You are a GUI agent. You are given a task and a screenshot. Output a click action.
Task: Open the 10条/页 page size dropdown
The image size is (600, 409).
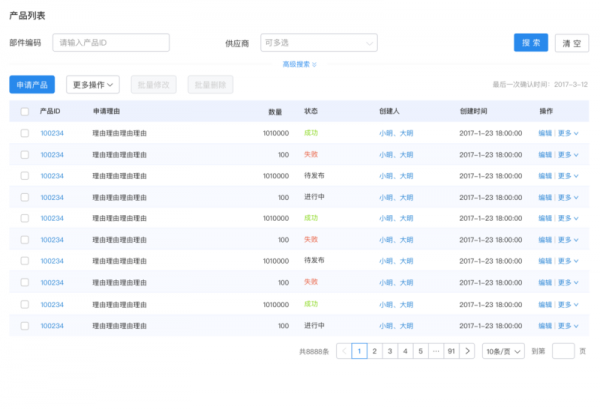coord(502,351)
